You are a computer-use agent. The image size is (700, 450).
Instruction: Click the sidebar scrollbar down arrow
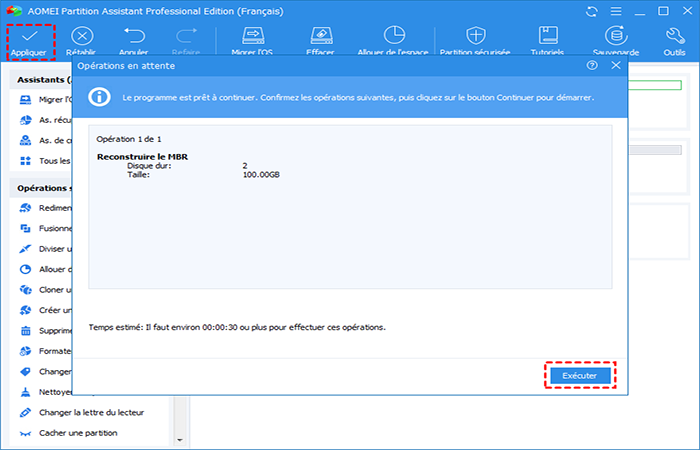click(x=179, y=439)
